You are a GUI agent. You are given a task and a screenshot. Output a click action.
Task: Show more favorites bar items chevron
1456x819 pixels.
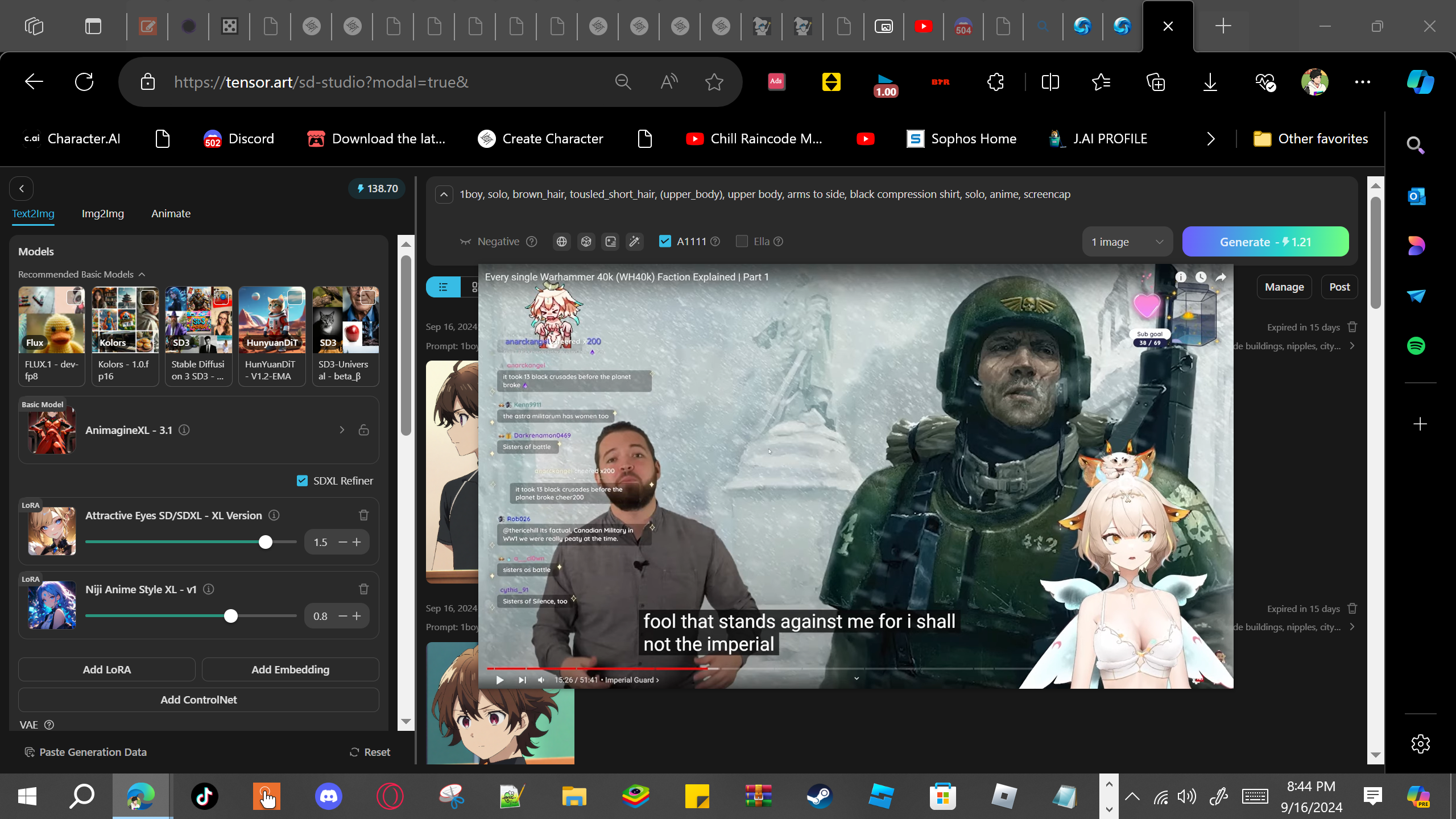1211,139
